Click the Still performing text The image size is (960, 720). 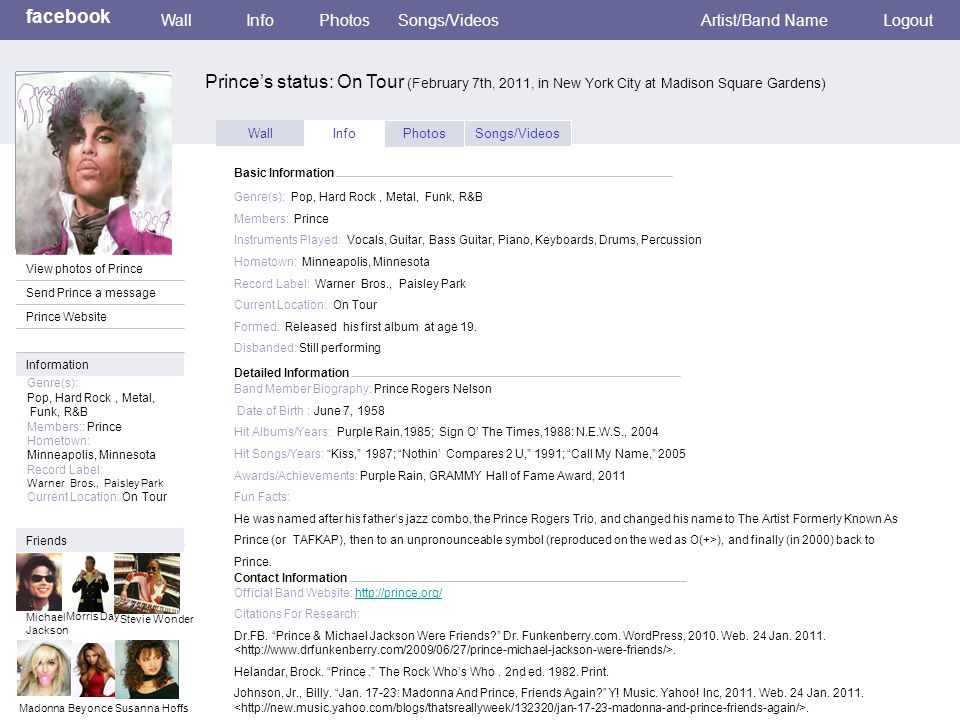(340, 348)
